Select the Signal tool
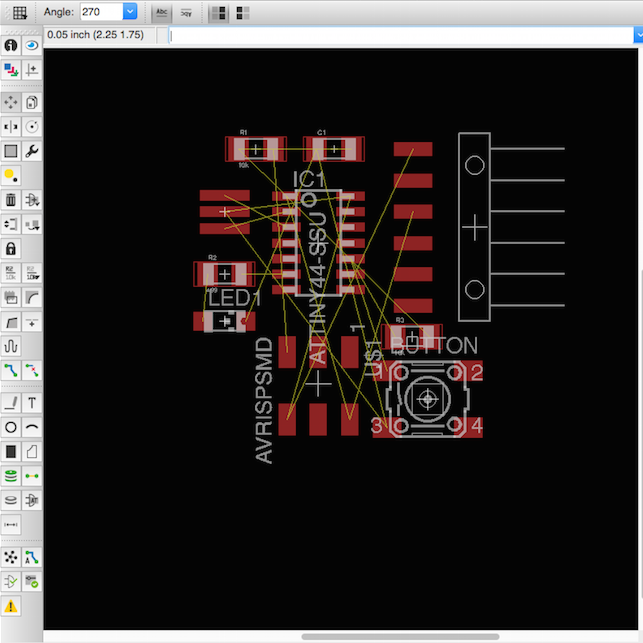The width and height of the screenshot is (643, 643). pos(32,476)
